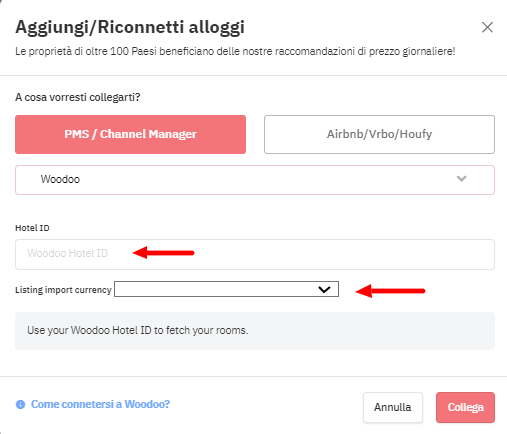This screenshot has height=434, width=507.
Task: Select the PMS / Channel Manager option
Action: 130,134
